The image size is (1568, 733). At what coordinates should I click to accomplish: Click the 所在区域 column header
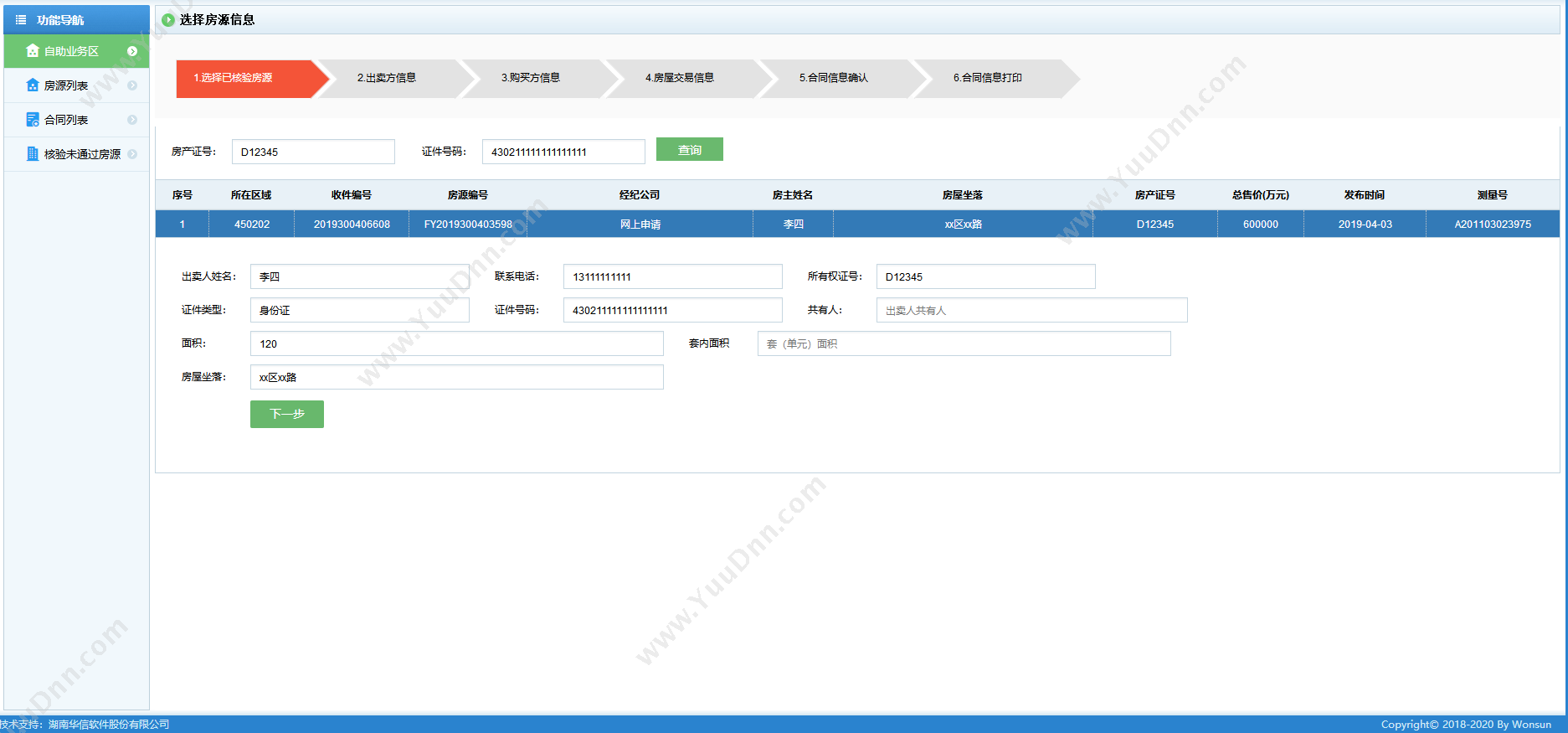(251, 195)
